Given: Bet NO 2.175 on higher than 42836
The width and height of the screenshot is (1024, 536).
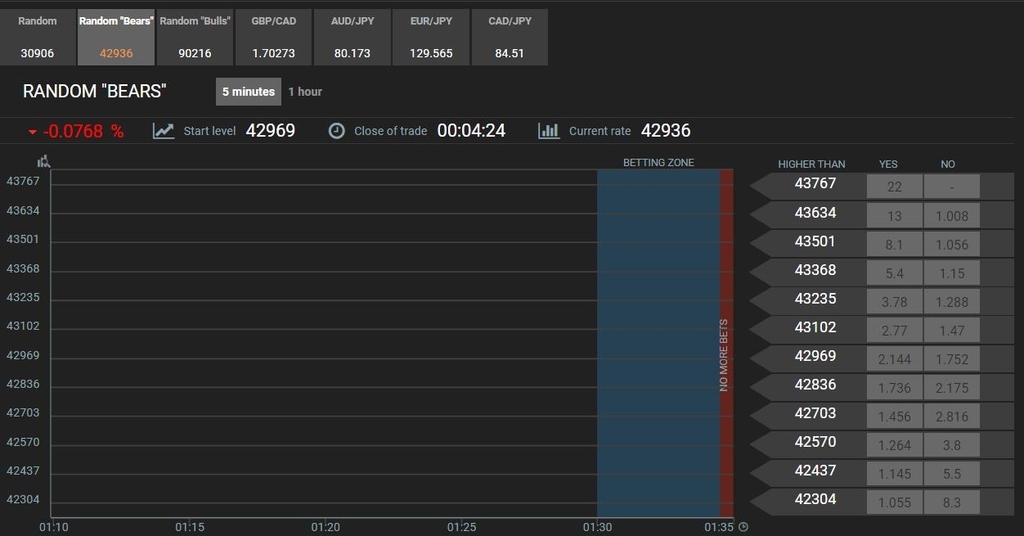Looking at the screenshot, I should click(x=952, y=388).
